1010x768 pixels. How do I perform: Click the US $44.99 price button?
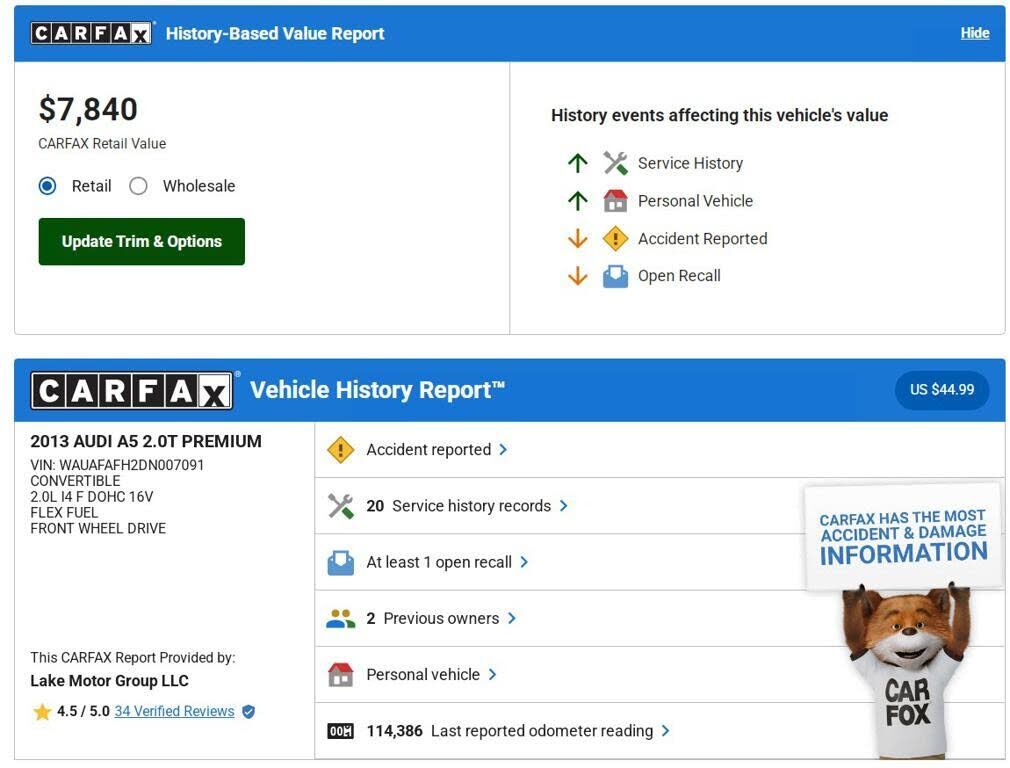(x=941, y=390)
